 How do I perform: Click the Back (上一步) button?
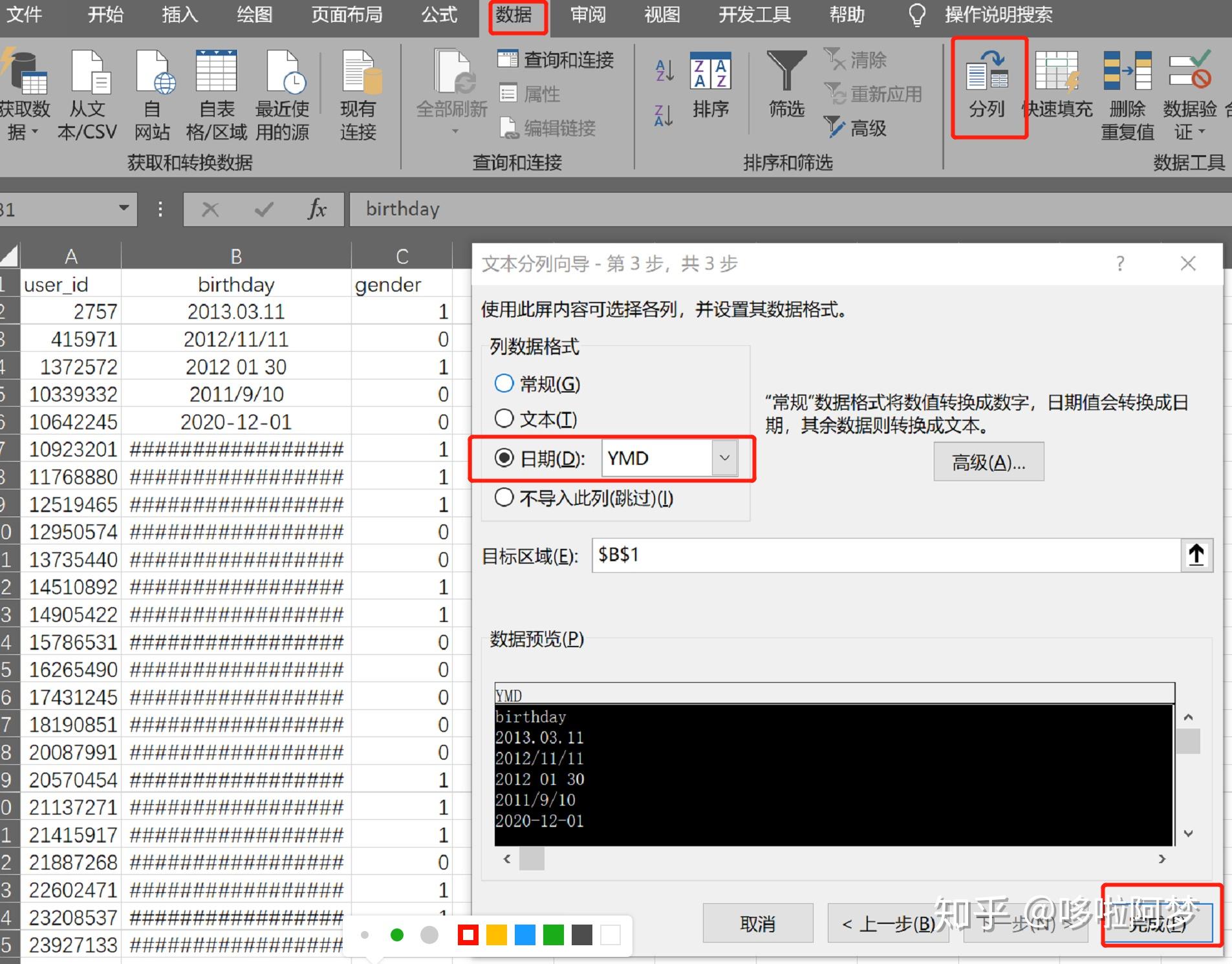[889, 923]
